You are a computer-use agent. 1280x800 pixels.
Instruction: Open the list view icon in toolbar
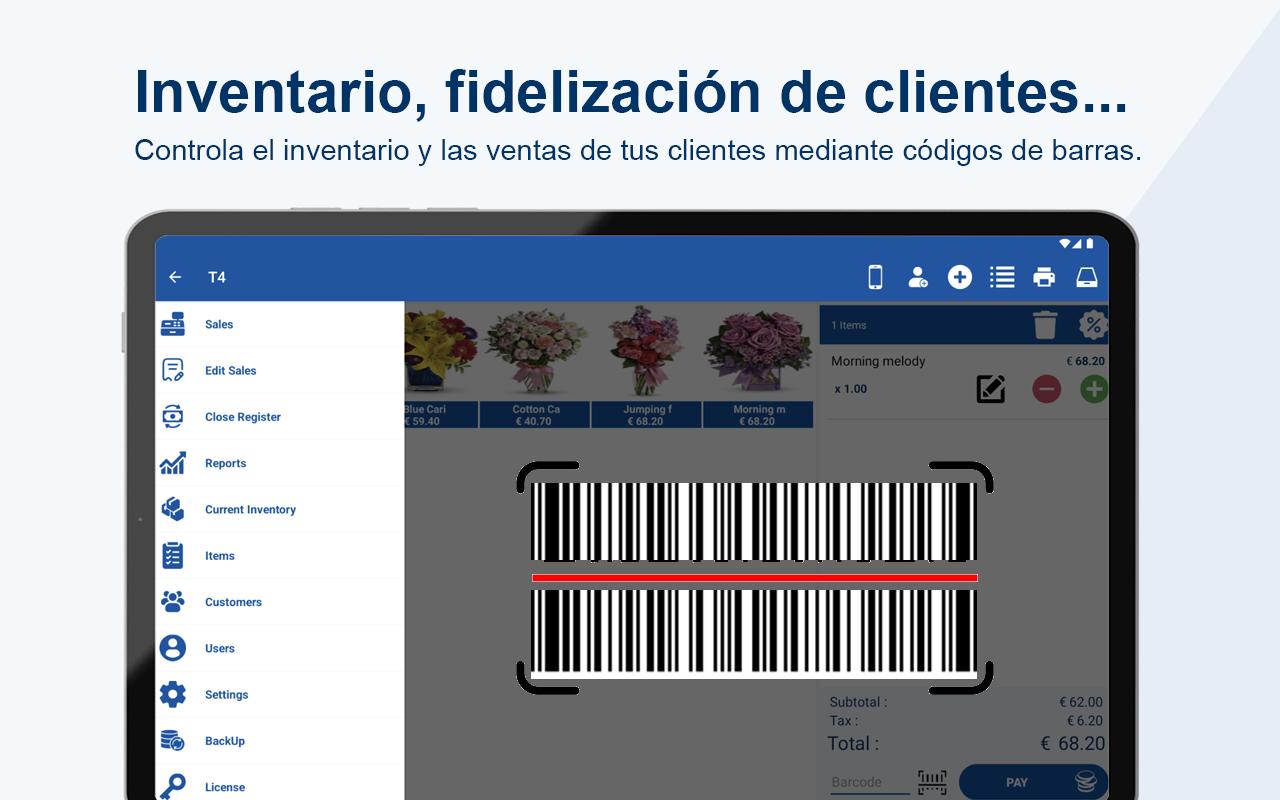1002,277
